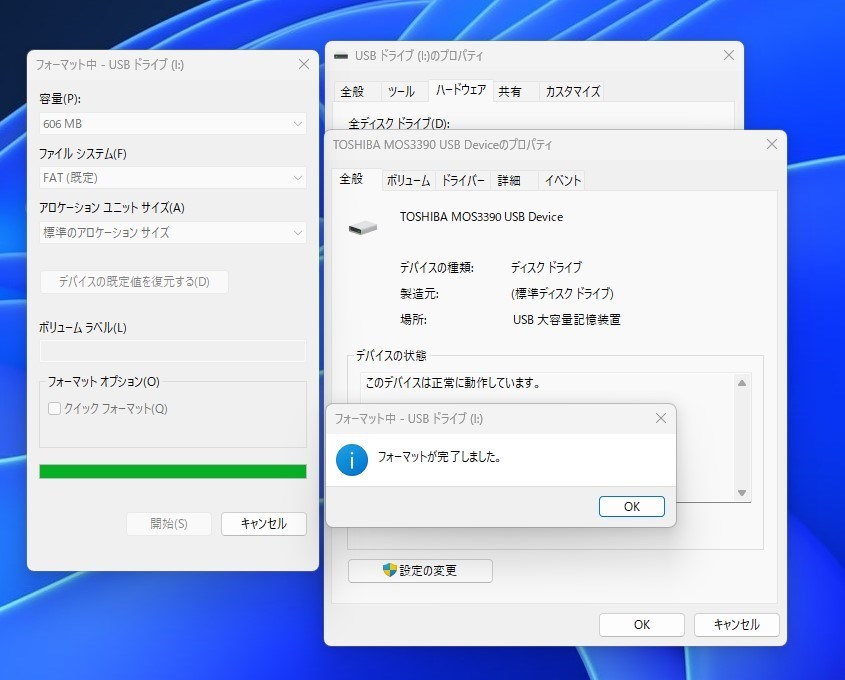The height and width of the screenshot is (680, 845).
Task: Click the TOSHIBA USB Device disk drive icon
Action: click(363, 226)
